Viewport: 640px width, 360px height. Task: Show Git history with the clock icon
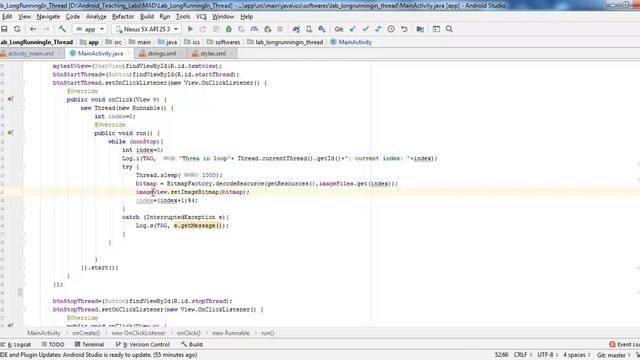point(391,29)
